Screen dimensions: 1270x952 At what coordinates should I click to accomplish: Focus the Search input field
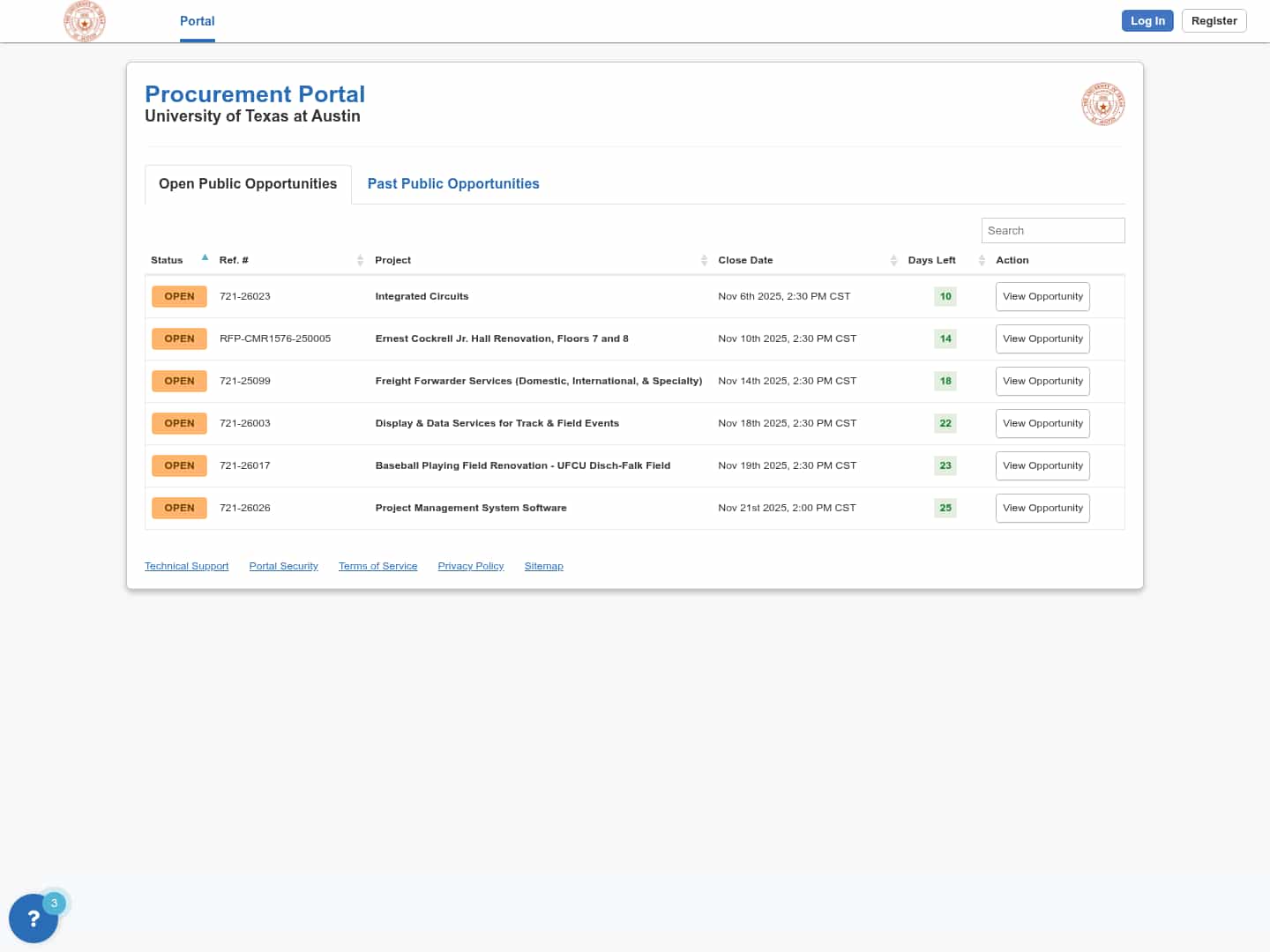tap(1052, 230)
